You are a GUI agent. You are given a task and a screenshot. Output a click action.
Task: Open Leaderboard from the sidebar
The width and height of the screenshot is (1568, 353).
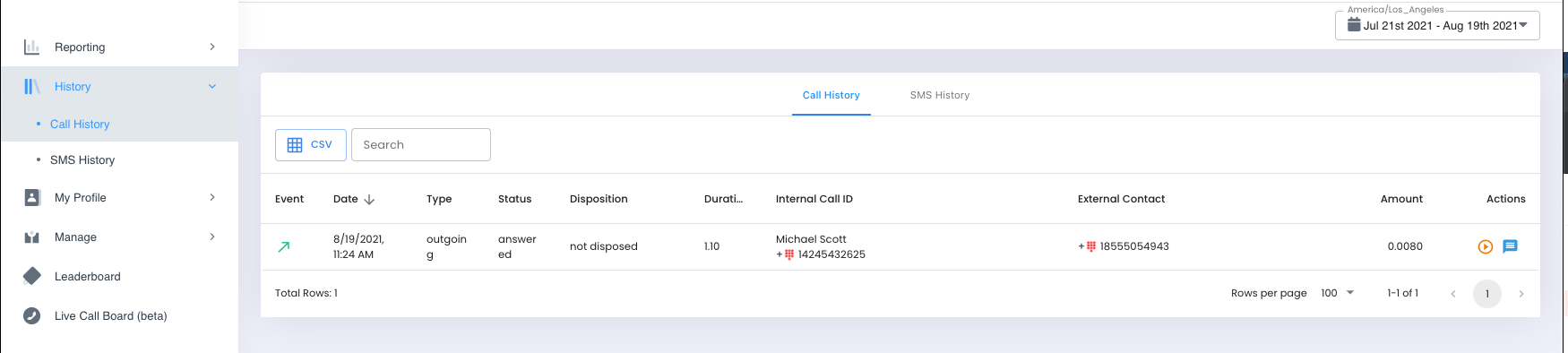87,276
